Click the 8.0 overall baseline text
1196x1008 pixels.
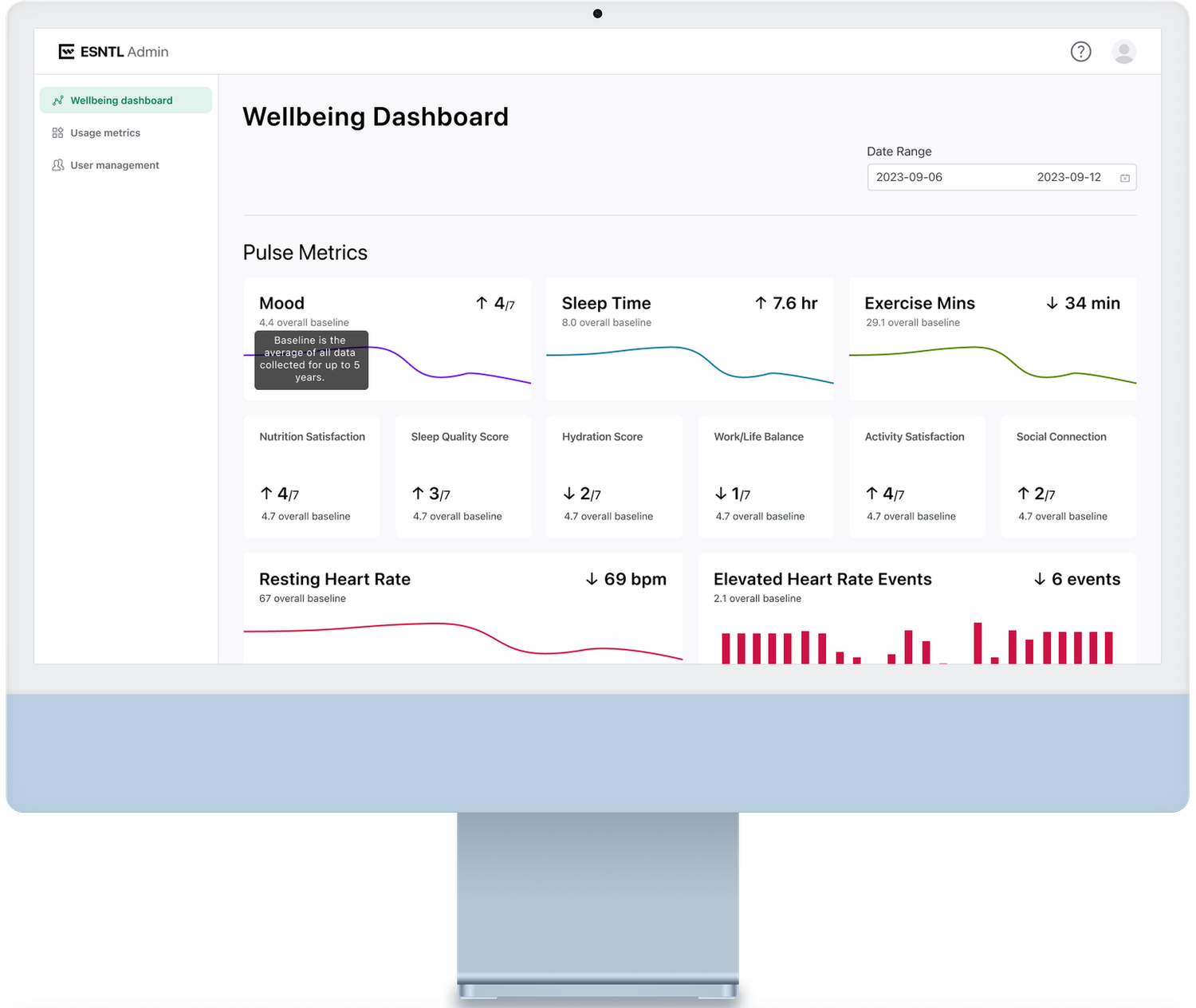coord(606,323)
